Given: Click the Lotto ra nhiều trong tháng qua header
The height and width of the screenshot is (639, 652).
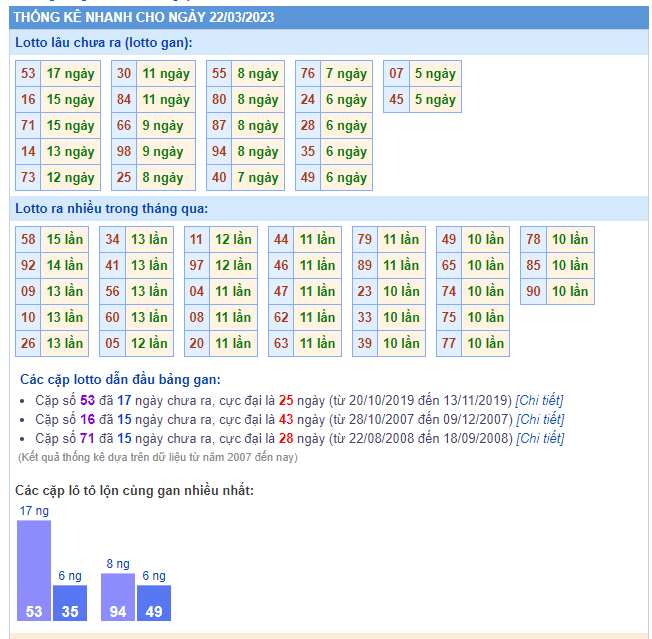Looking at the screenshot, I should 111,209.
